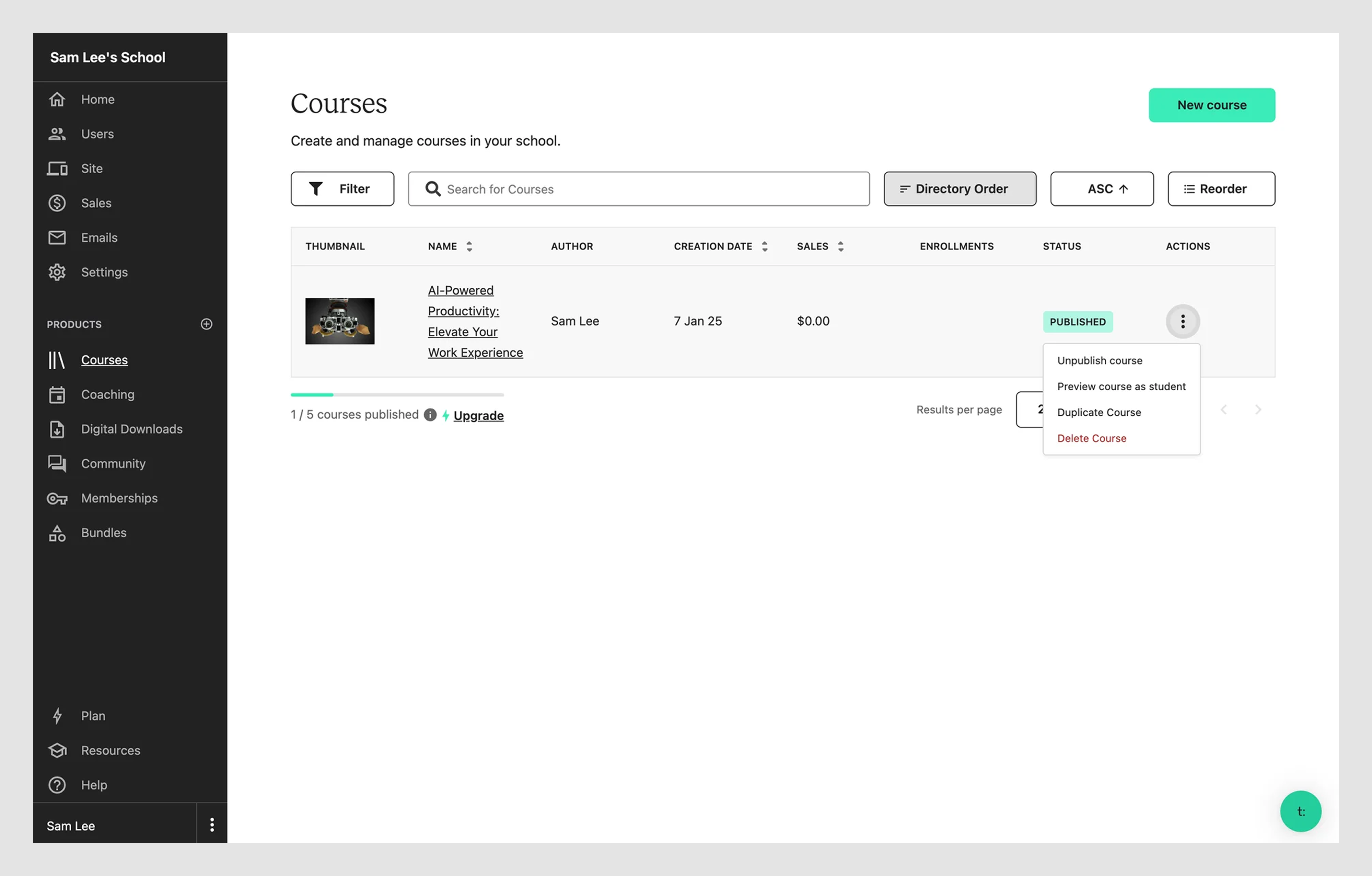The image size is (1372, 876).
Task: Click the course thumbnail image
Action: click(340, 321)
